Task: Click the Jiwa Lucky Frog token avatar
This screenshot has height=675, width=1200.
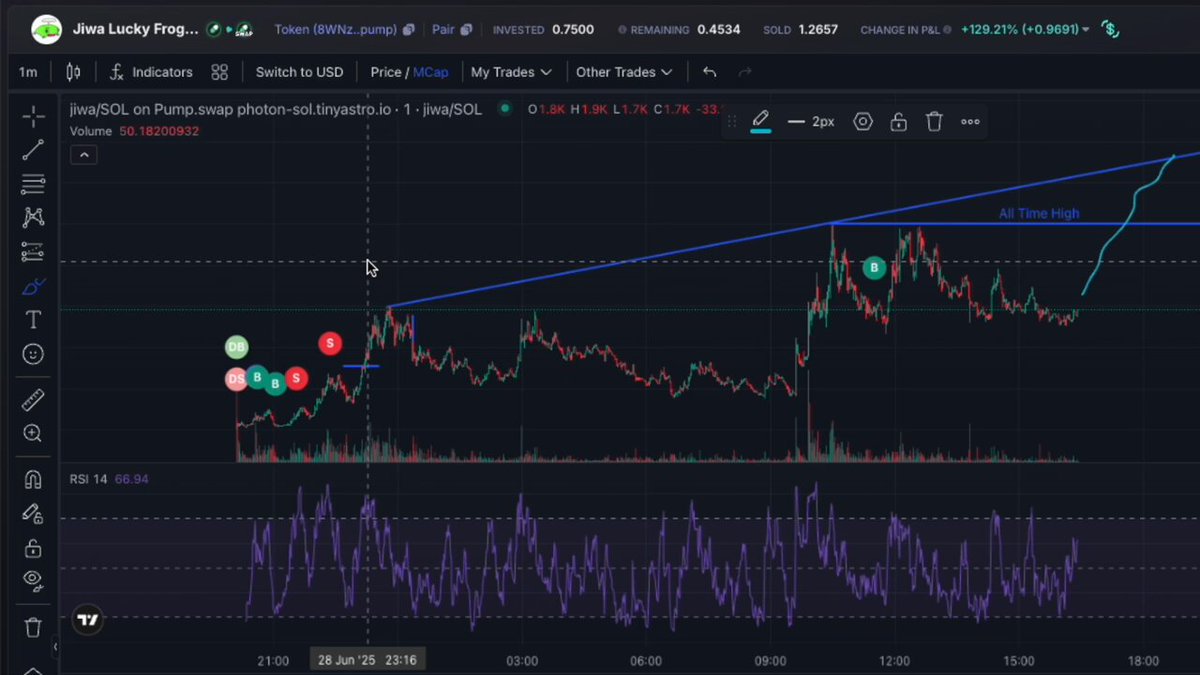Action: click(45, 29)
